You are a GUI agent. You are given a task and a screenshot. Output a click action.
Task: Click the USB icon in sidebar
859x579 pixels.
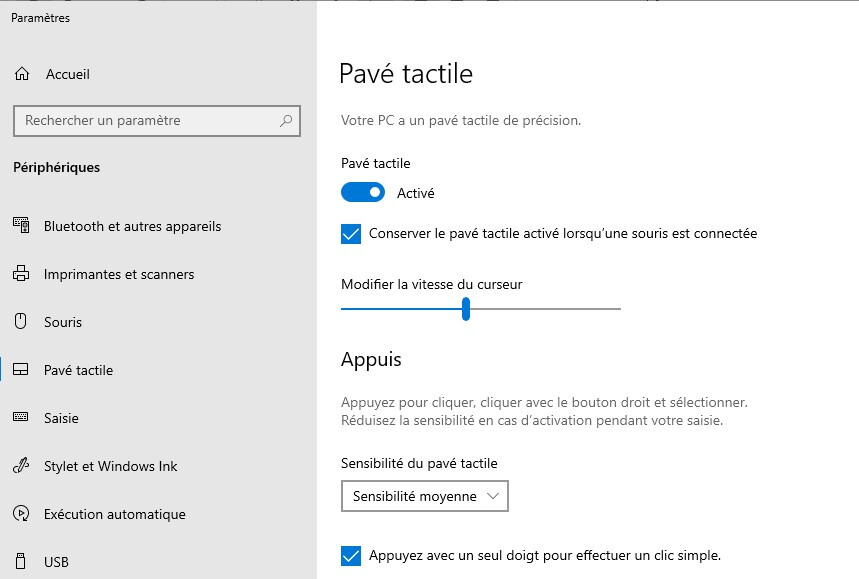[x=21, y=562]
